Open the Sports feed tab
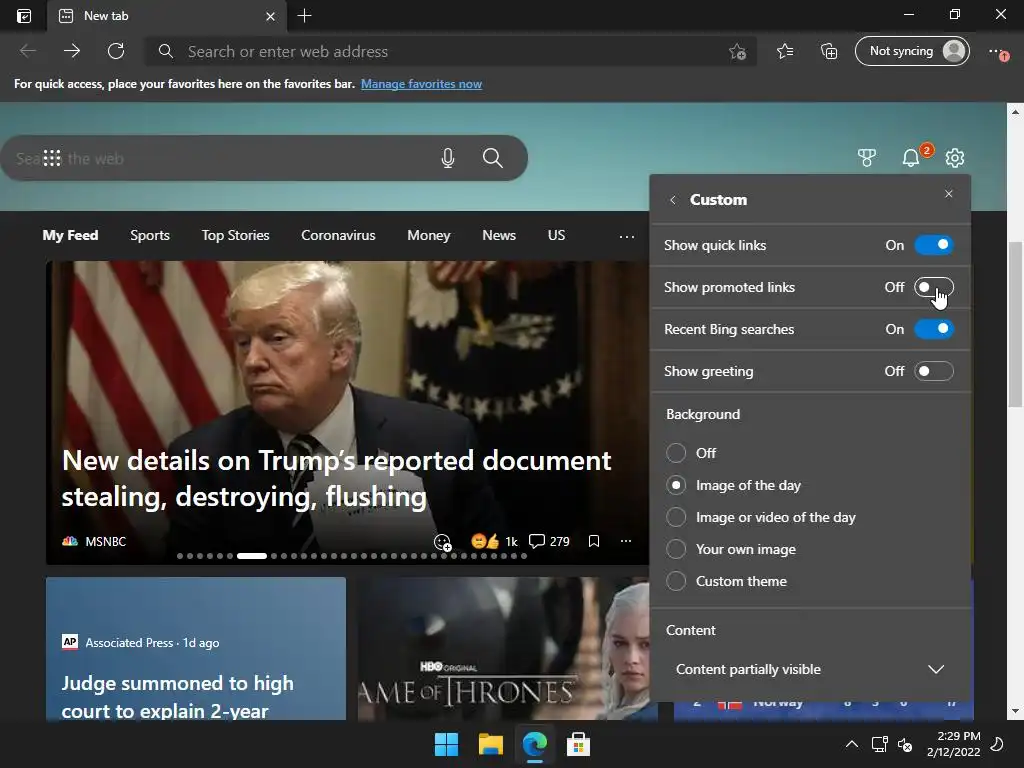The width and height of the screenshot is (1024, 768). [x=150, y=235]
